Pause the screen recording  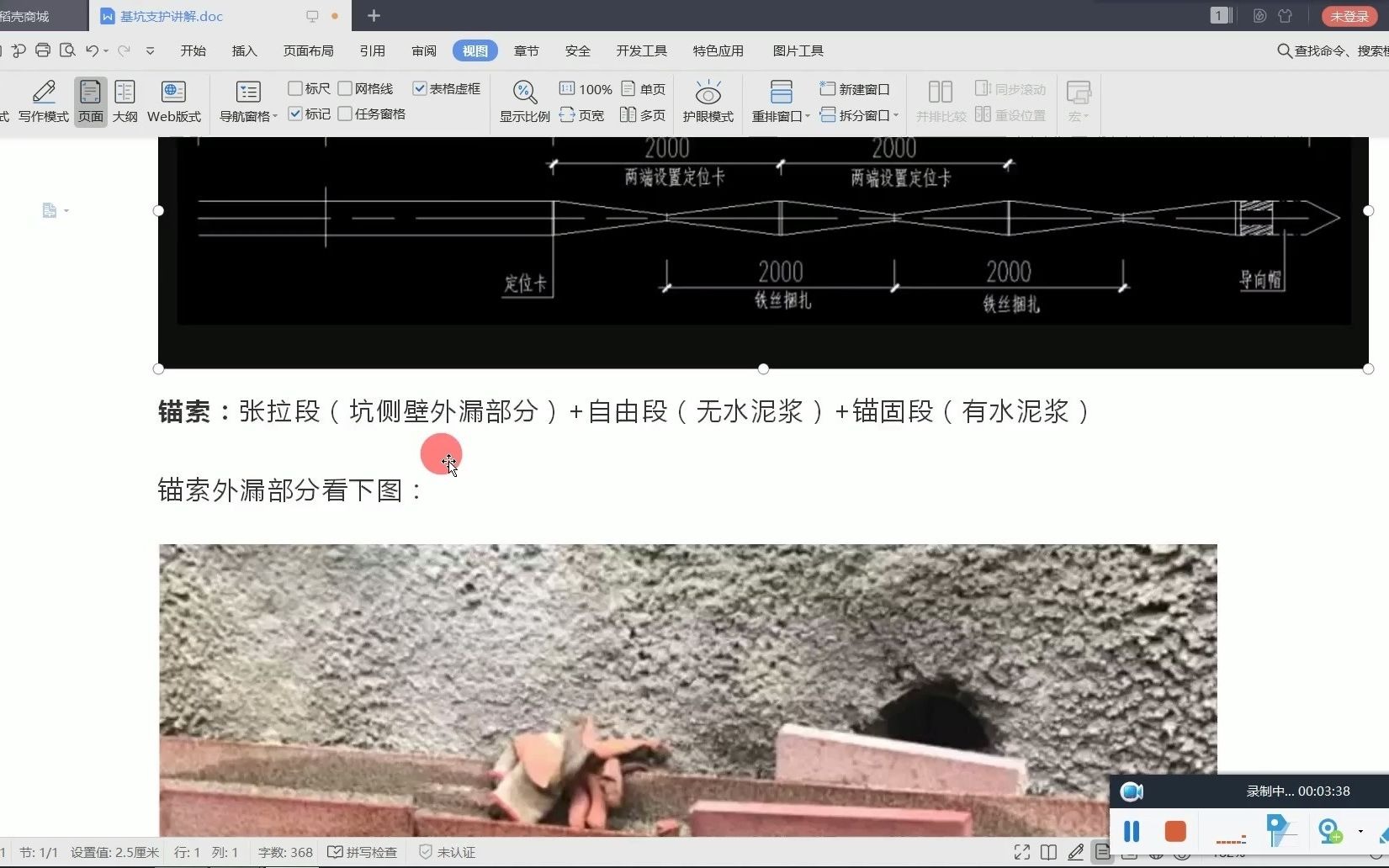pos(1132,832)
